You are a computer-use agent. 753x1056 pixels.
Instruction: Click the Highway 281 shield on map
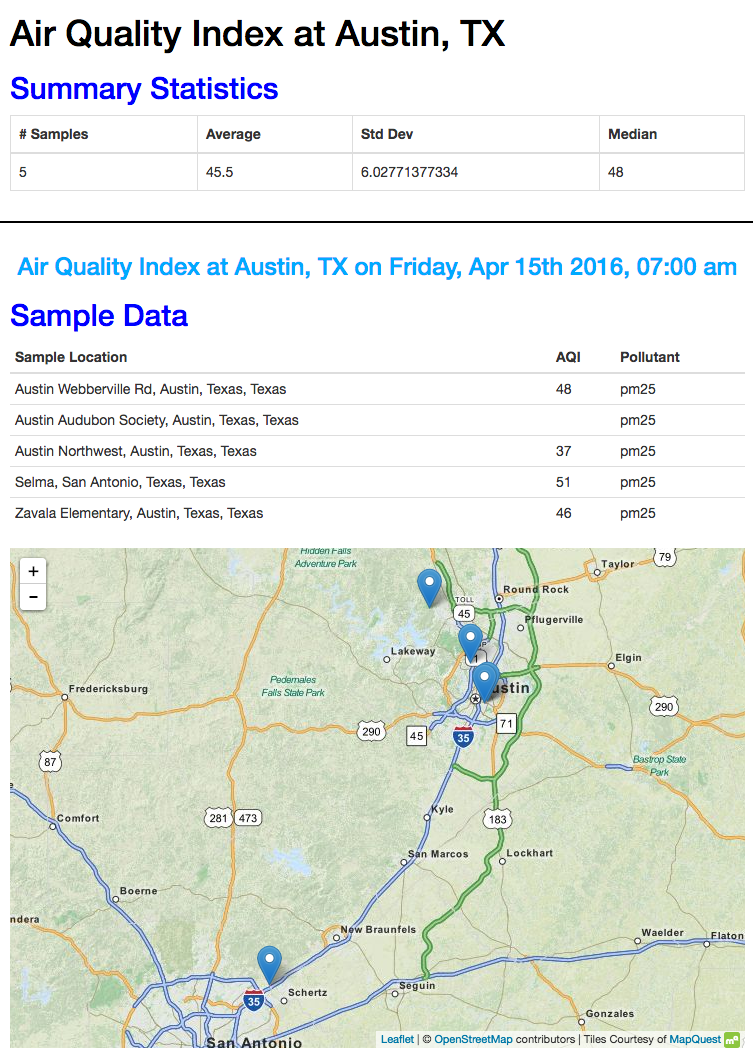[x=218, y=818]
